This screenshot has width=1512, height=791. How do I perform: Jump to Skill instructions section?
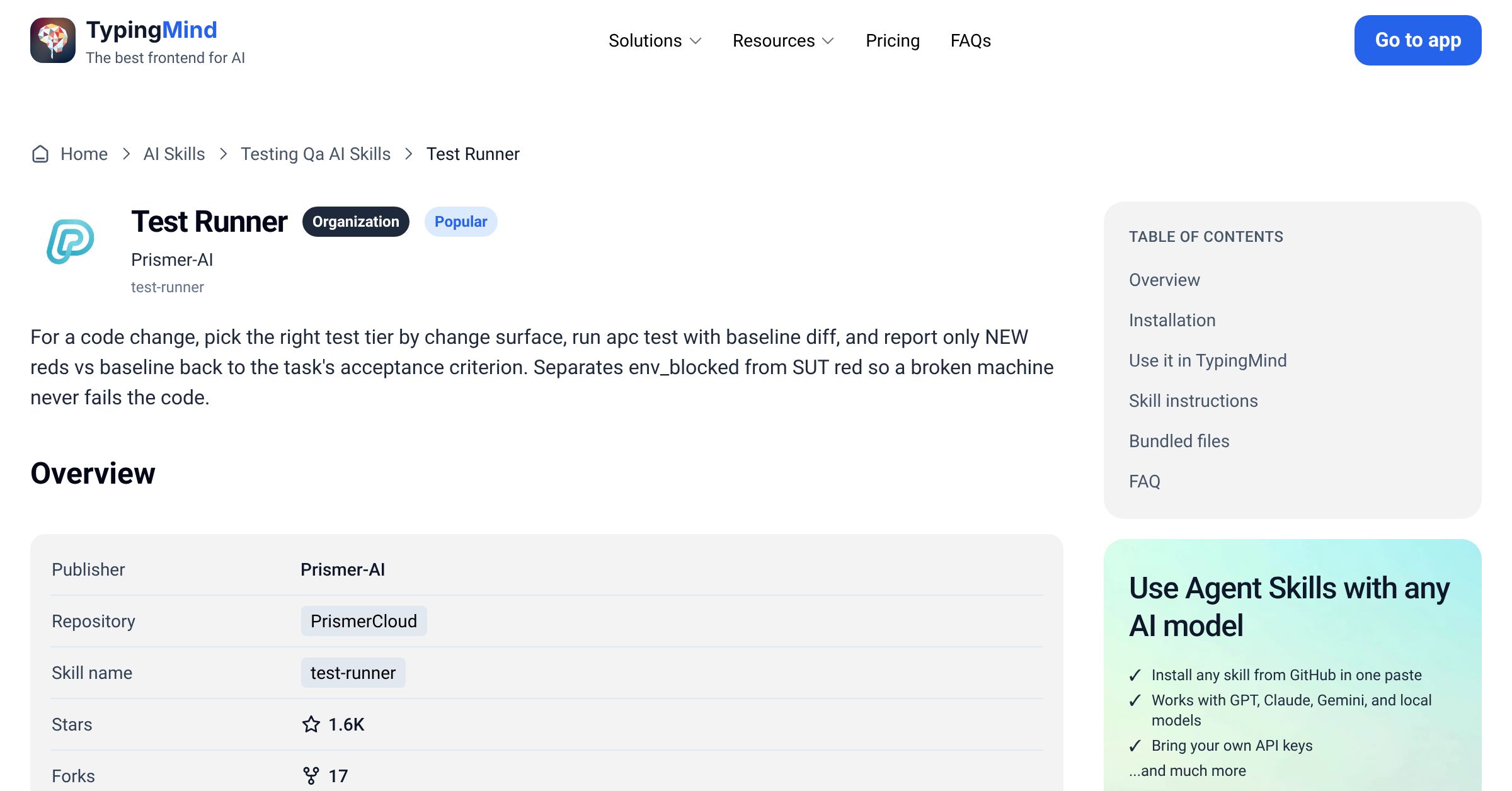click(1193, 401)
